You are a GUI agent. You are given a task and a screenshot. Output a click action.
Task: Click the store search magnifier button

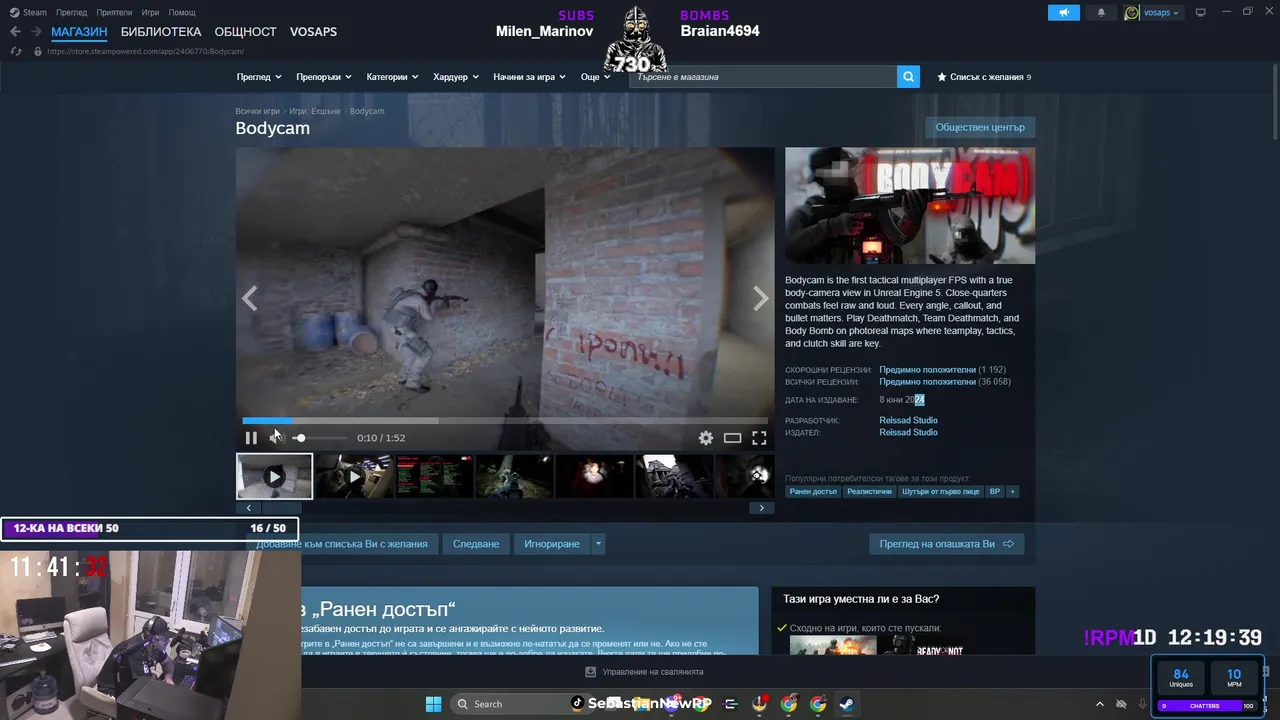(x=908, y=76)
